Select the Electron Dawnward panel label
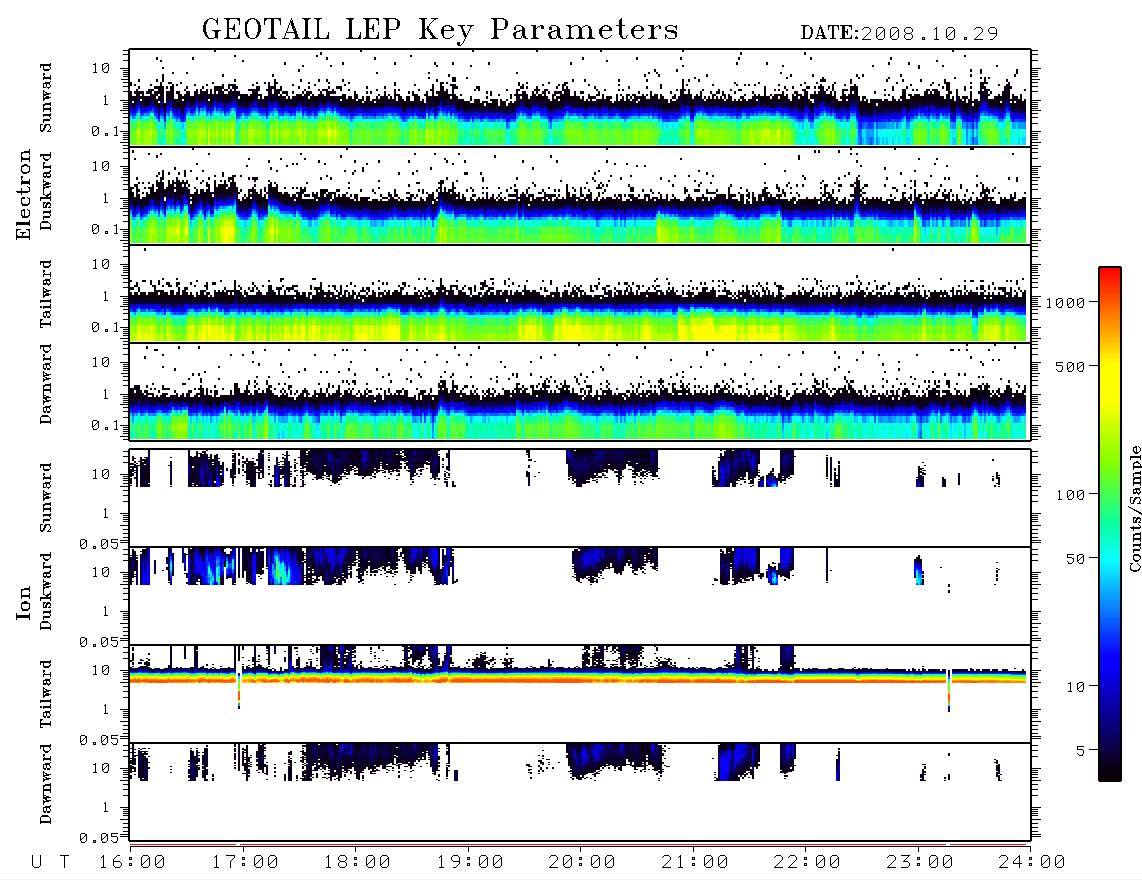The width and height of the screenshot is (1142, 880). point(45,385)
